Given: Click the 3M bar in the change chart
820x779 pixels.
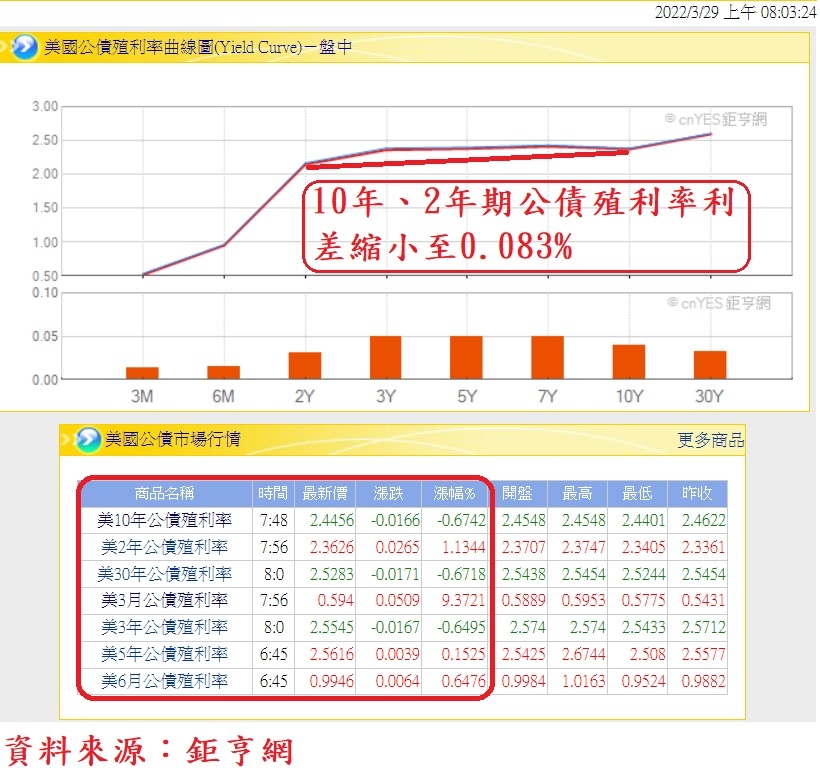Looking at the screenshot, I should tap(142, 373).
